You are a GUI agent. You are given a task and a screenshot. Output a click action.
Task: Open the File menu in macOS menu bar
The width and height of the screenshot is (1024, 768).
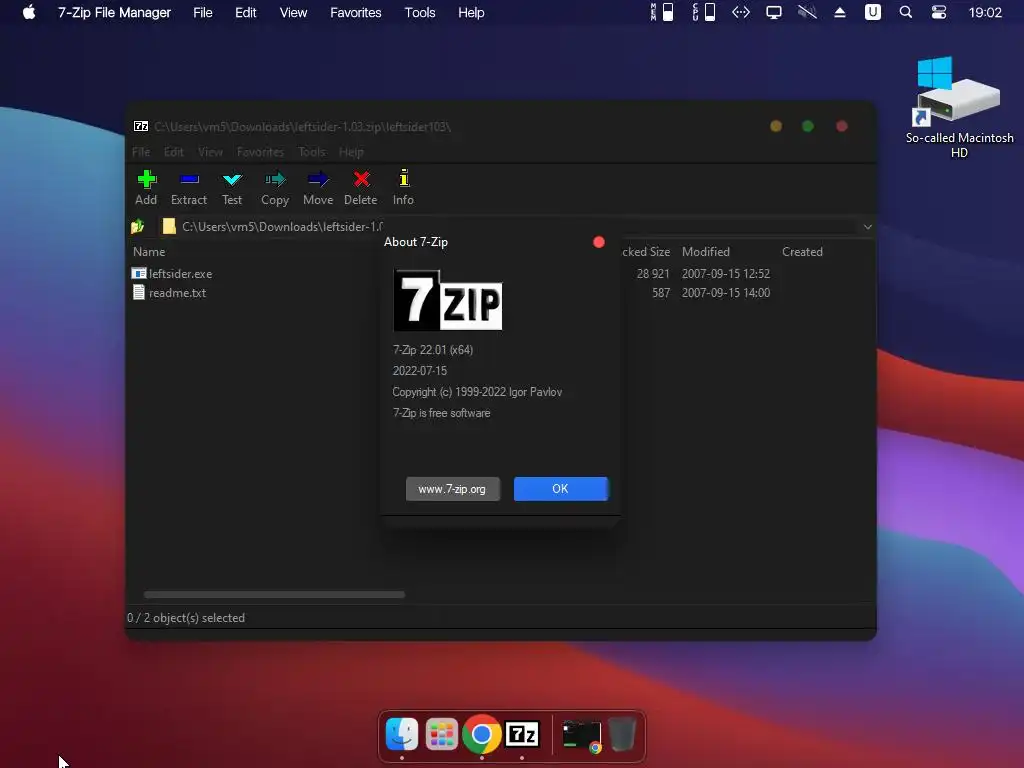point(202,12)
